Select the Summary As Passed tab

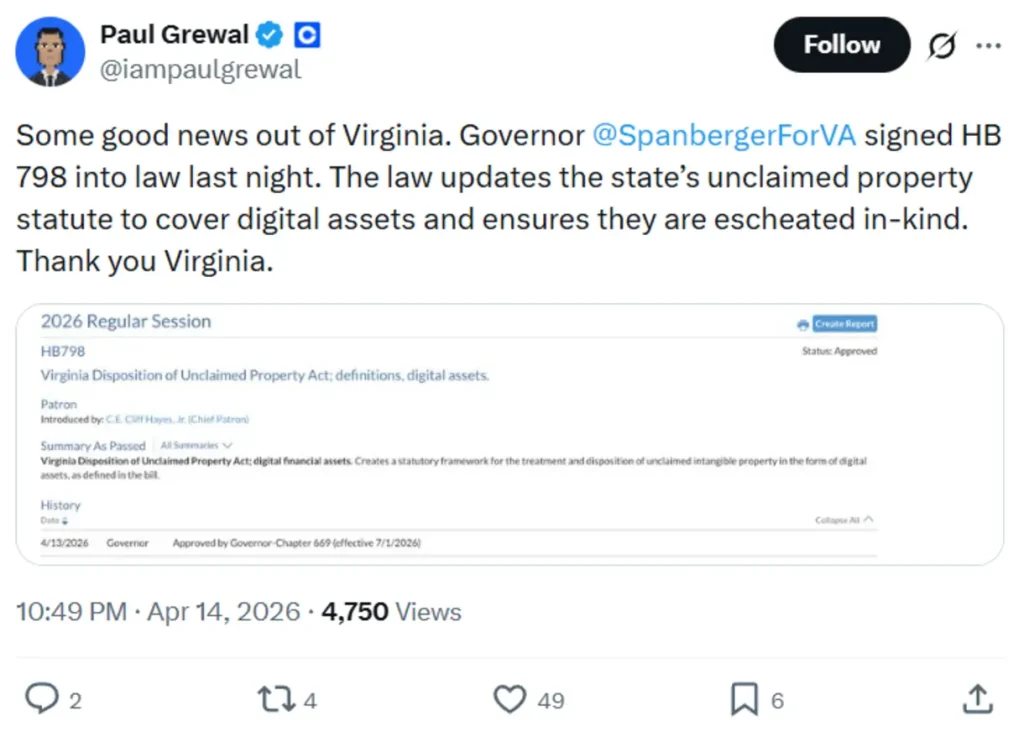coord(93,445)
